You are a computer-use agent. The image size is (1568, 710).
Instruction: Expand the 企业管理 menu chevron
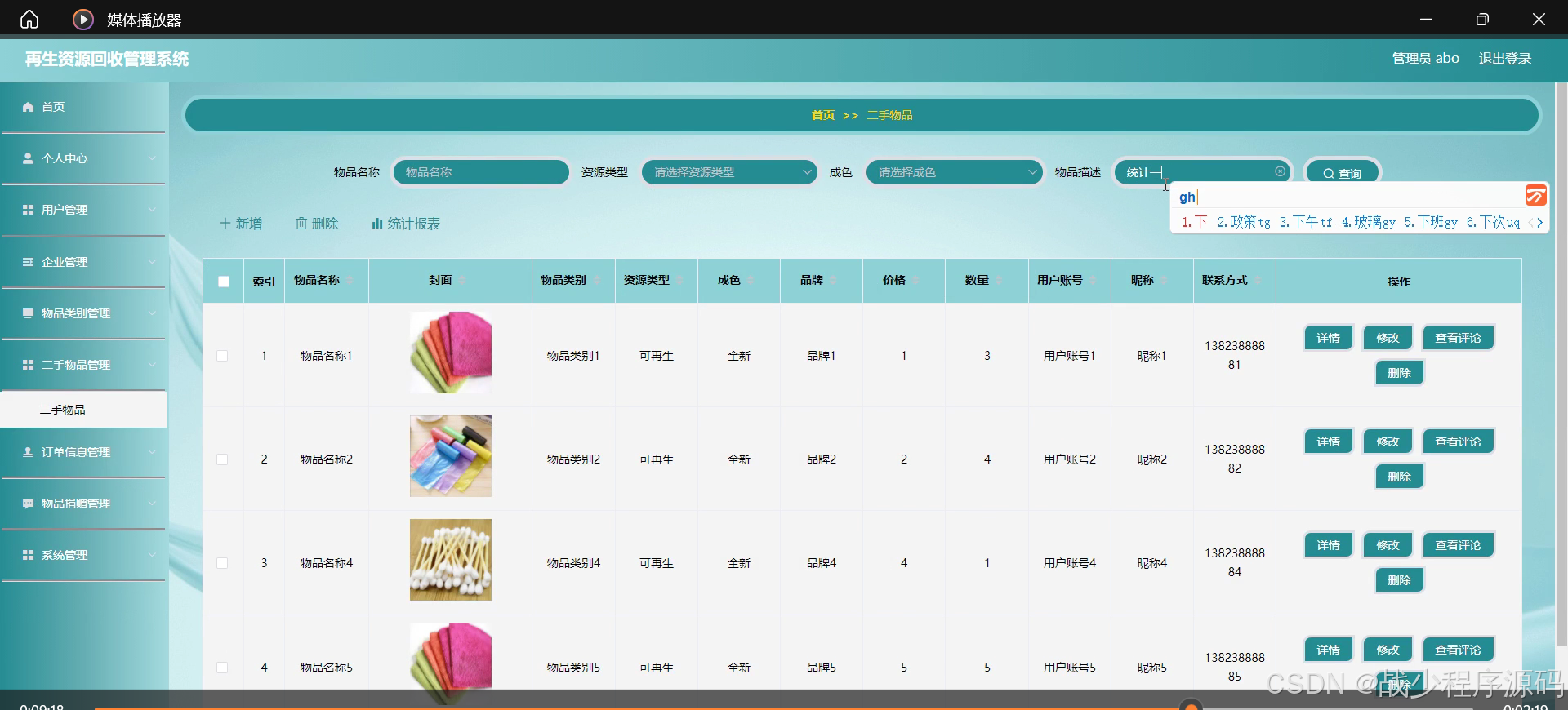coord(152,262)
